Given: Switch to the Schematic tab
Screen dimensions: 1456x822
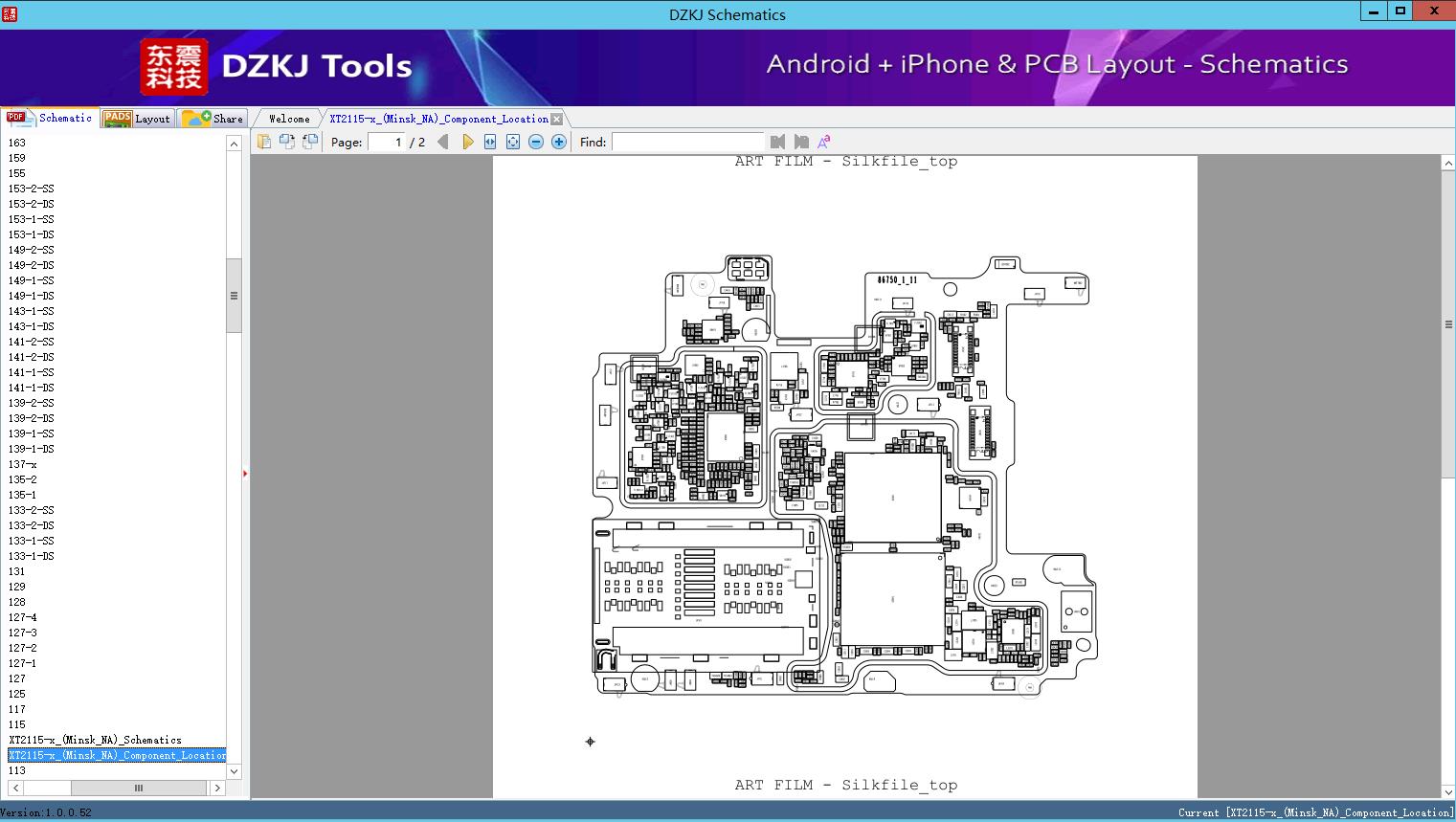Looking at the screenshot, I should [50, 118].
